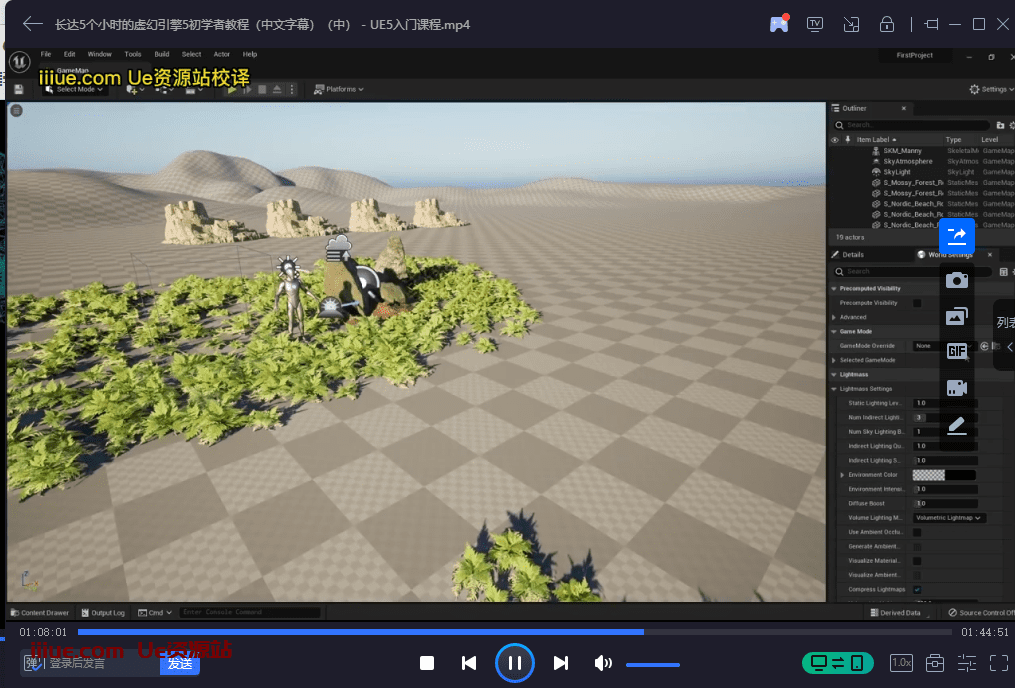The height and width of the screenshot is (688, 1015).
Task: Adjust the volume slider
Action: [x=652, y=664]
